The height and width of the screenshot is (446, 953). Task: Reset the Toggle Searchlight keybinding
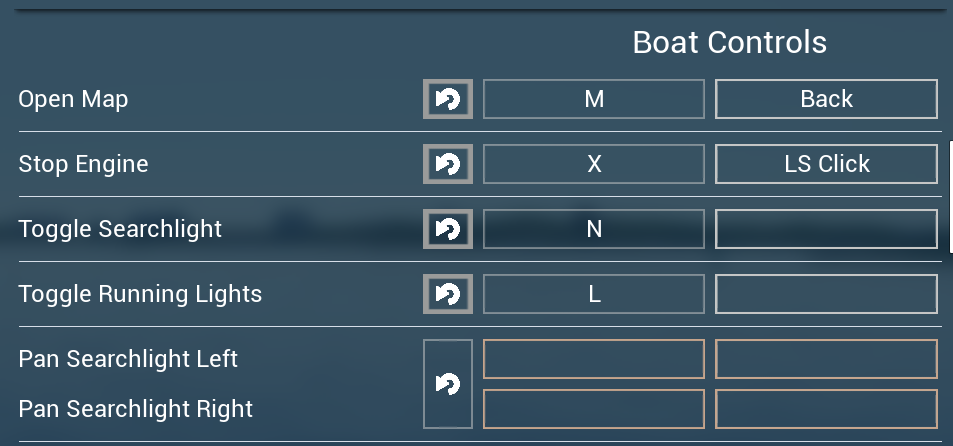(x=447, y=229)
